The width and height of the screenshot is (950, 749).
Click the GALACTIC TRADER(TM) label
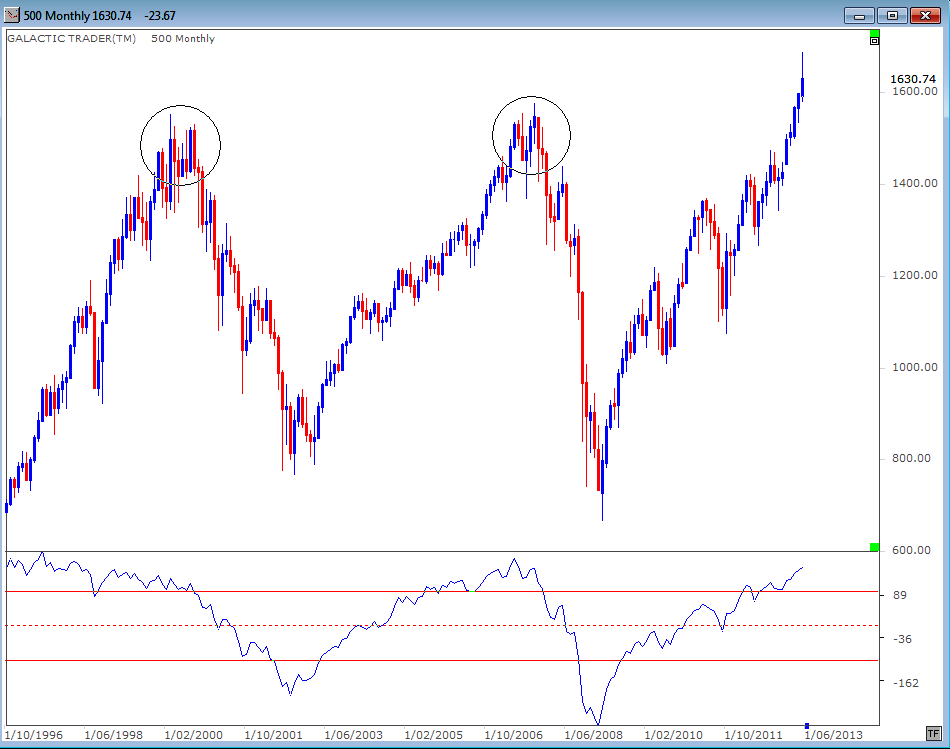[71, 38]
